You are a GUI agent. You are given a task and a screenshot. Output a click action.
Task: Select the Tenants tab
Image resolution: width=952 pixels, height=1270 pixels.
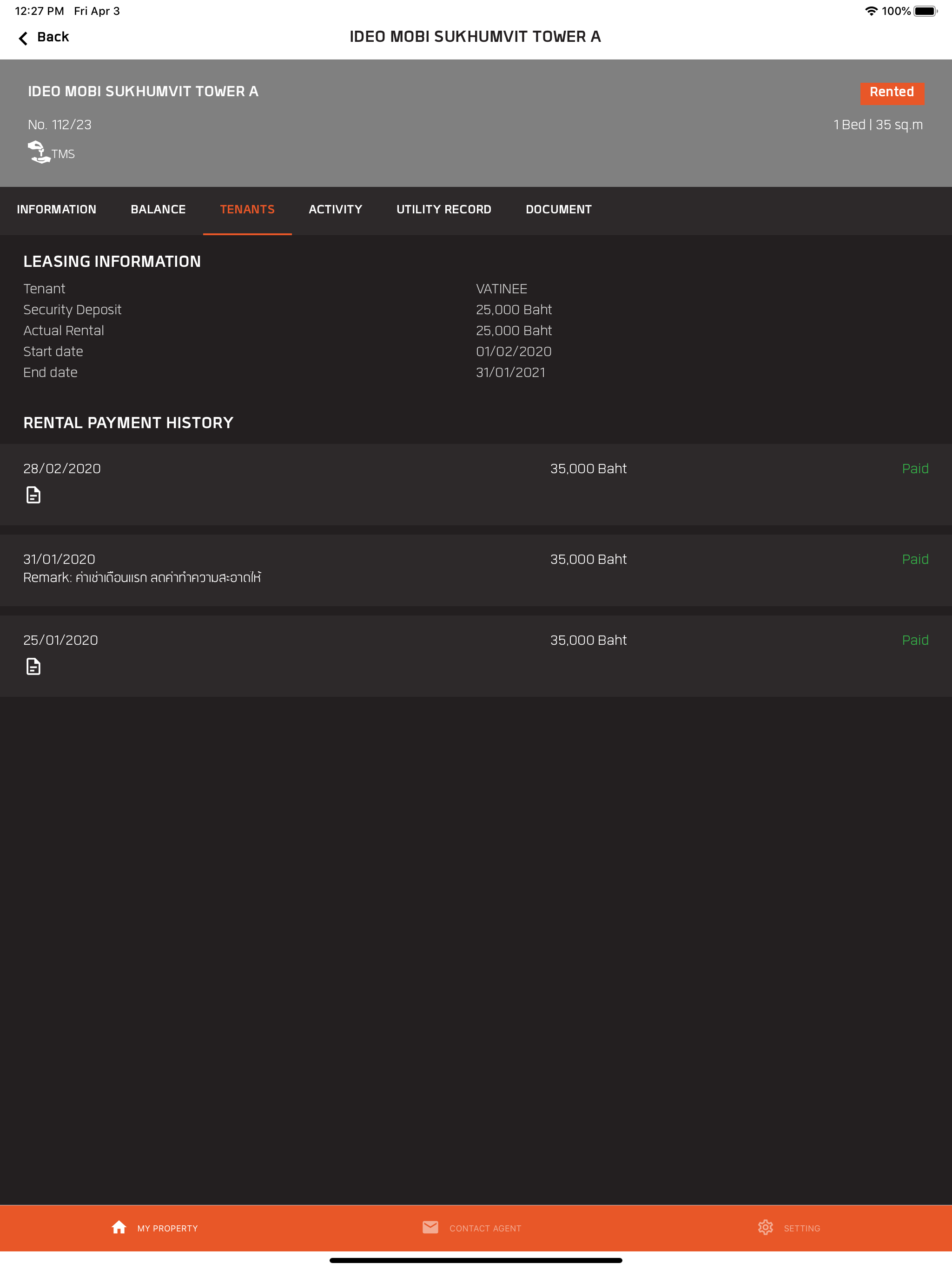tap(247, 210)
